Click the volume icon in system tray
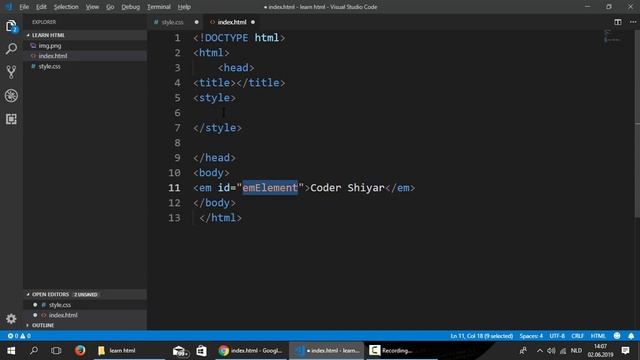640x360 pixels. point(551,351)
